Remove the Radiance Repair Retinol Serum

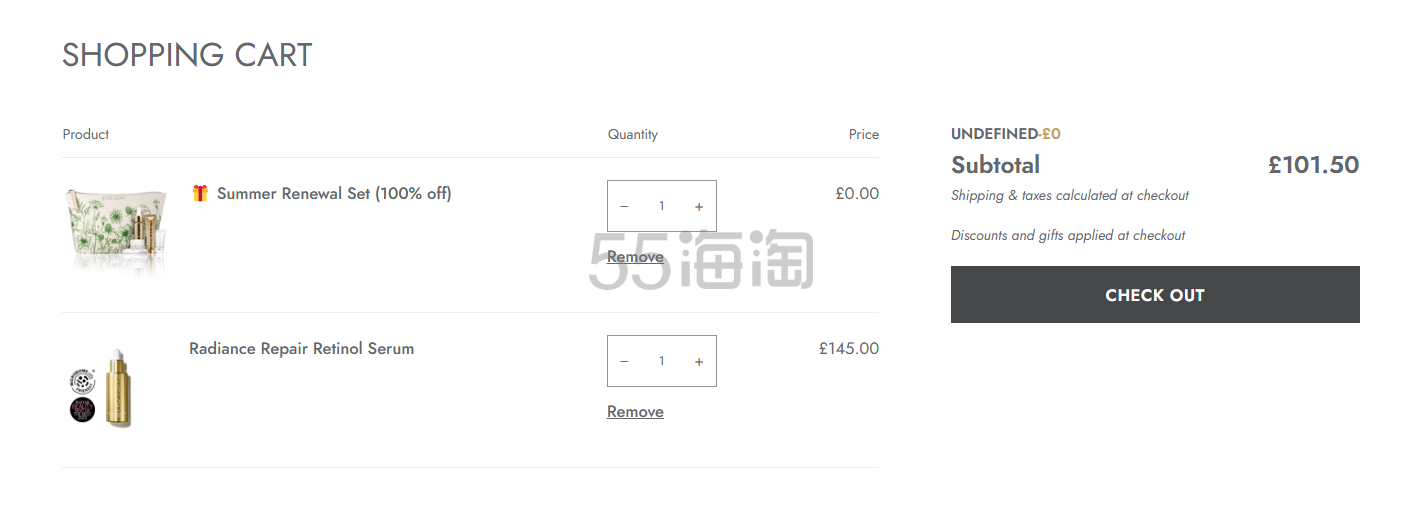(635, 412)
